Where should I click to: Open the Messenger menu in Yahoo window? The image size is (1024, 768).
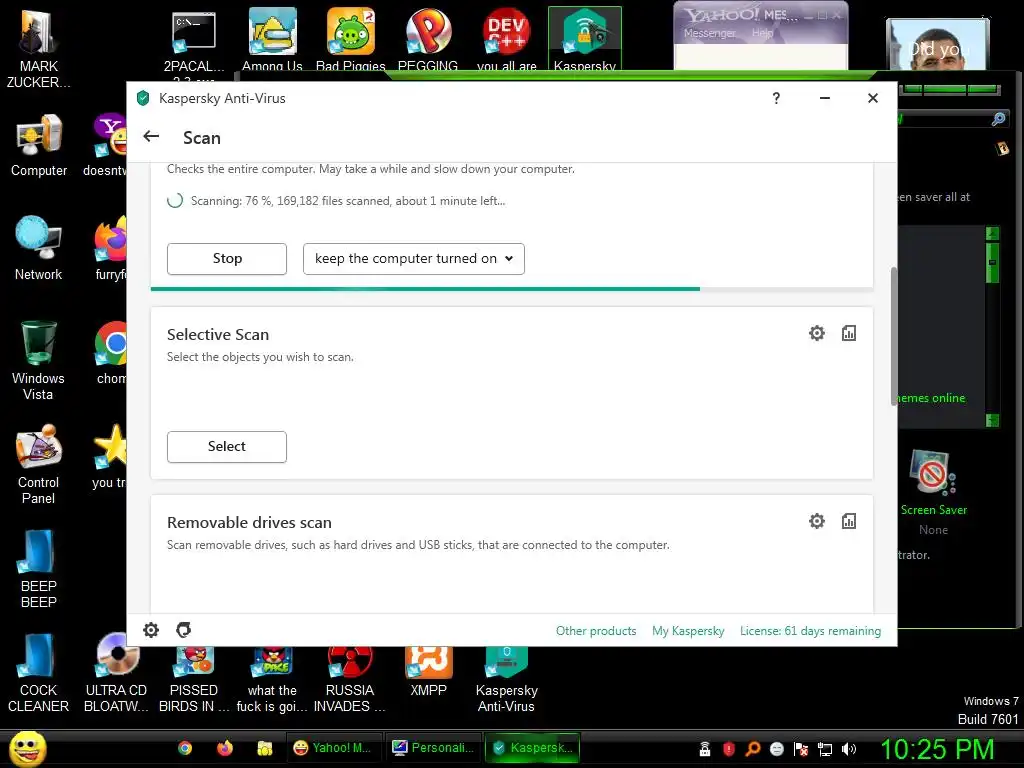point(709,33)
